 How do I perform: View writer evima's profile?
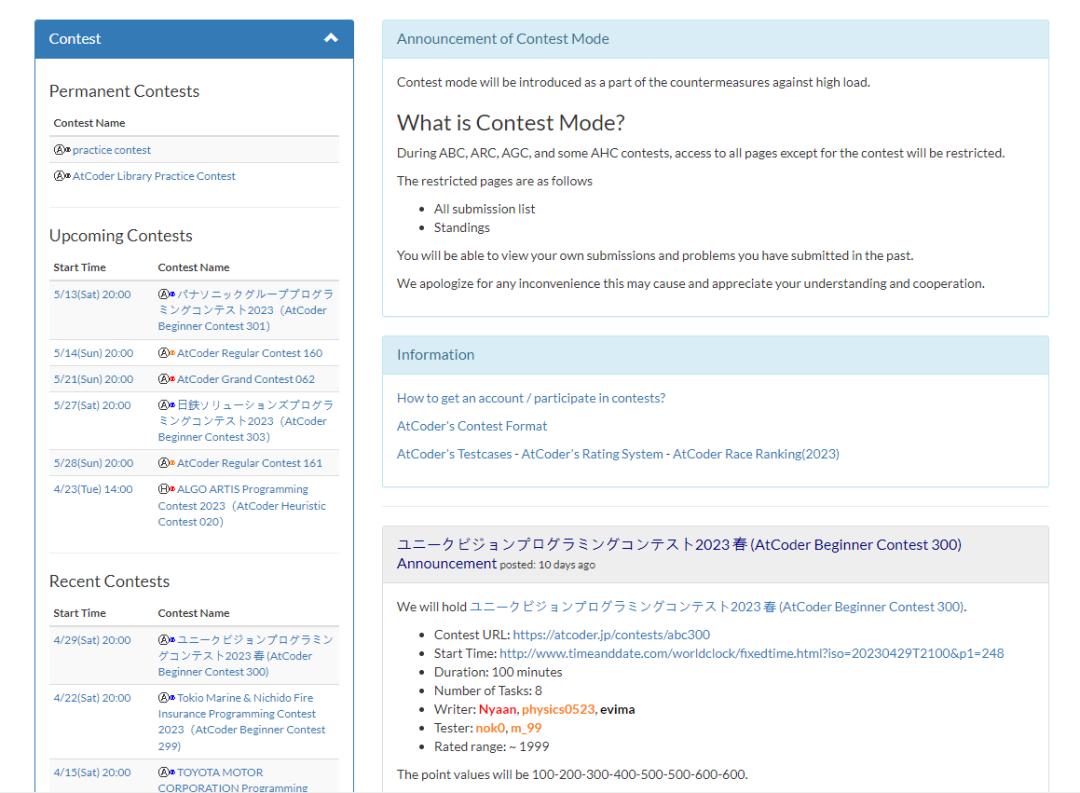[x=617, y=709]
